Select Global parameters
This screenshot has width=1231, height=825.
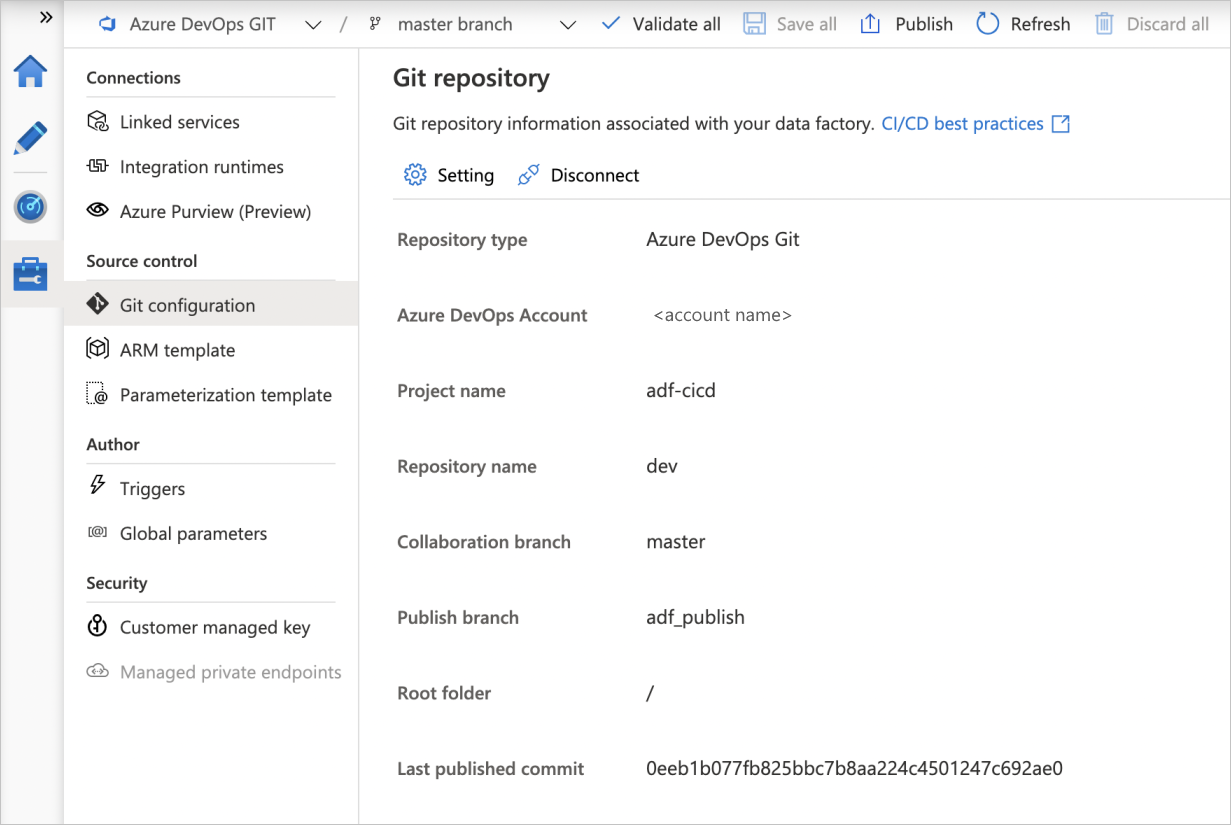pyautogui.click(x=193, y=533)
